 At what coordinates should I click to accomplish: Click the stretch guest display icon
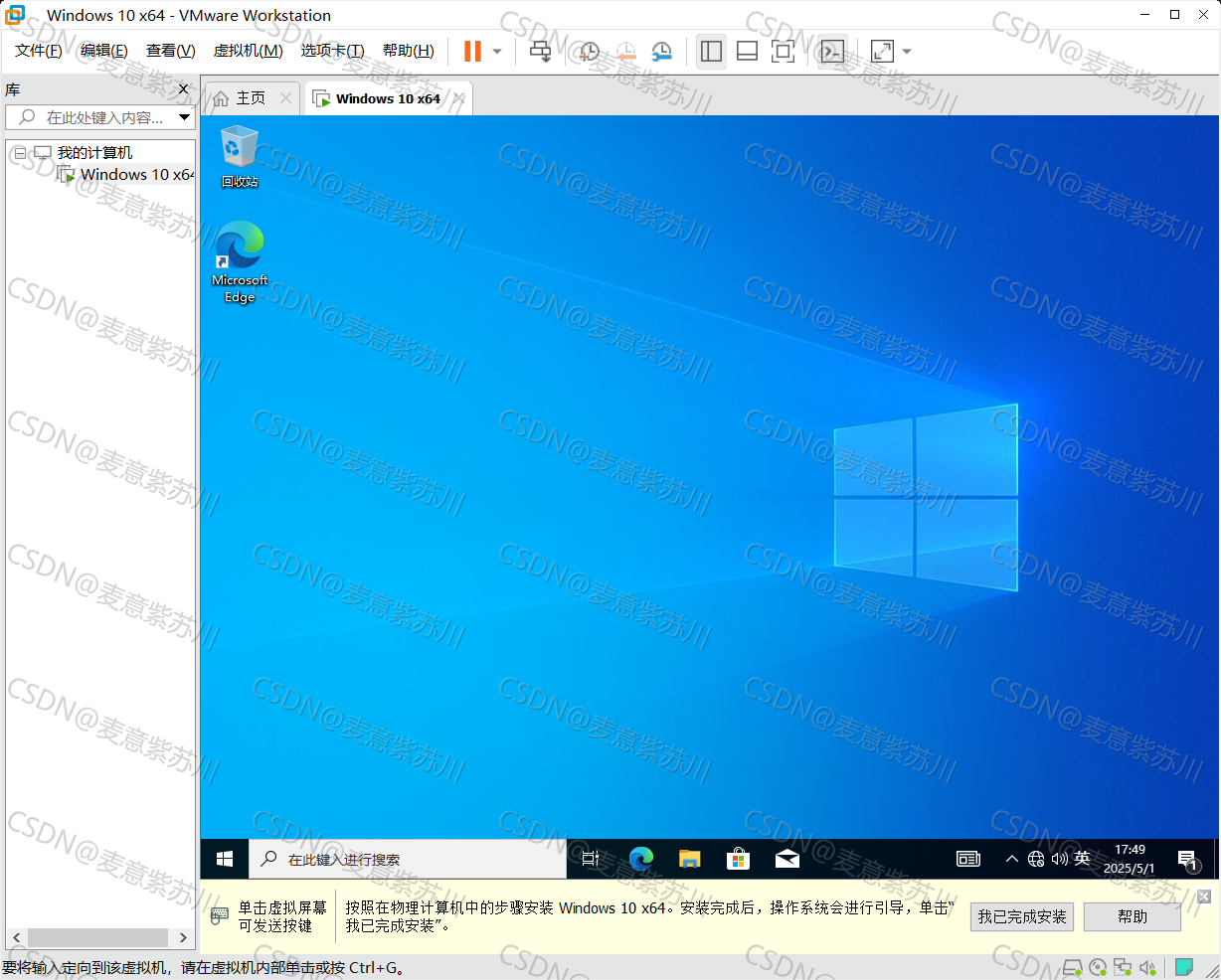pos(882,52)
